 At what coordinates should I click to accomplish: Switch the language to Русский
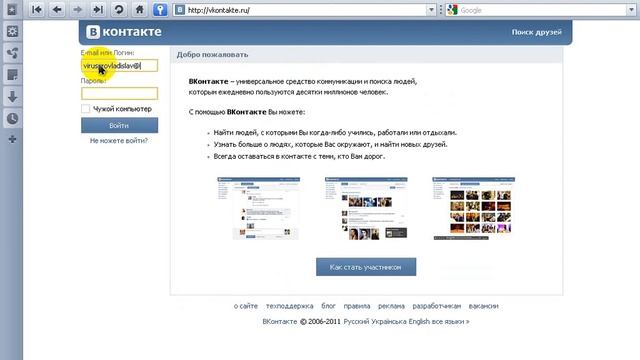coord(357,322)
